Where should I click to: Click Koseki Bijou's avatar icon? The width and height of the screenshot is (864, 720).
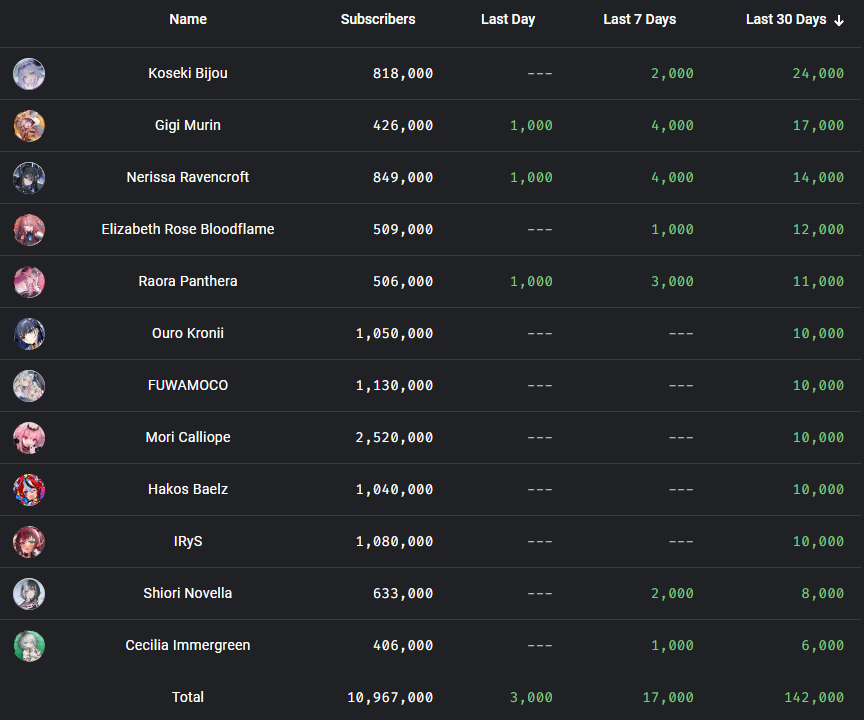(x=29, y=74)
